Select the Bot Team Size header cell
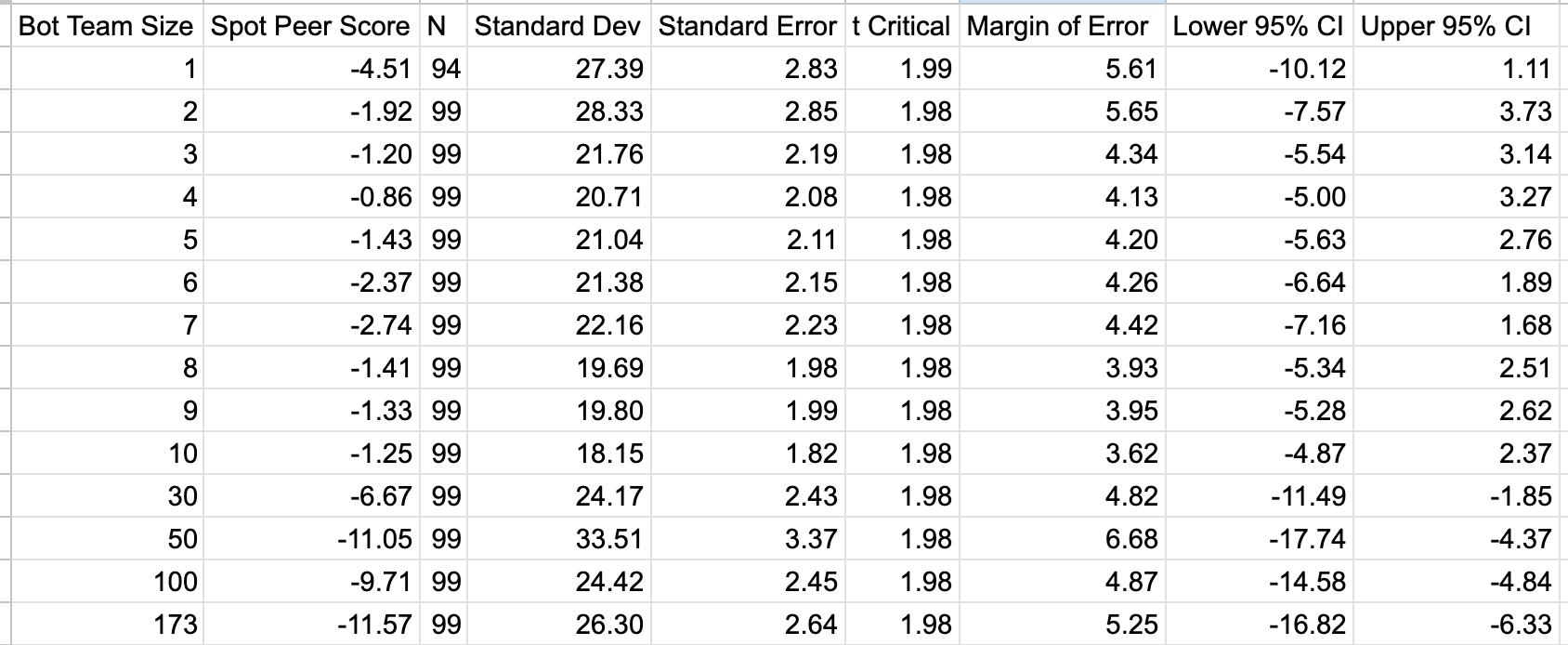 pos(108,26)
